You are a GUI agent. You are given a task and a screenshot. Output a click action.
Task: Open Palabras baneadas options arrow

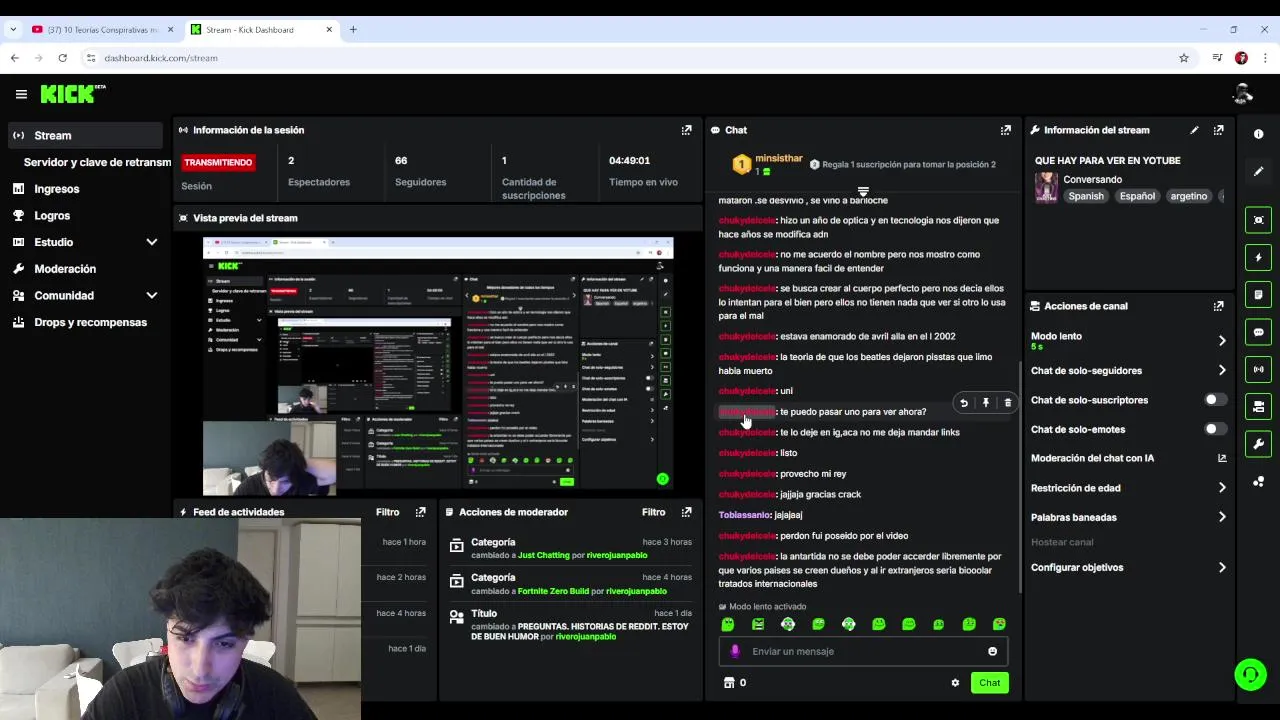click(x=1221, y=517)
